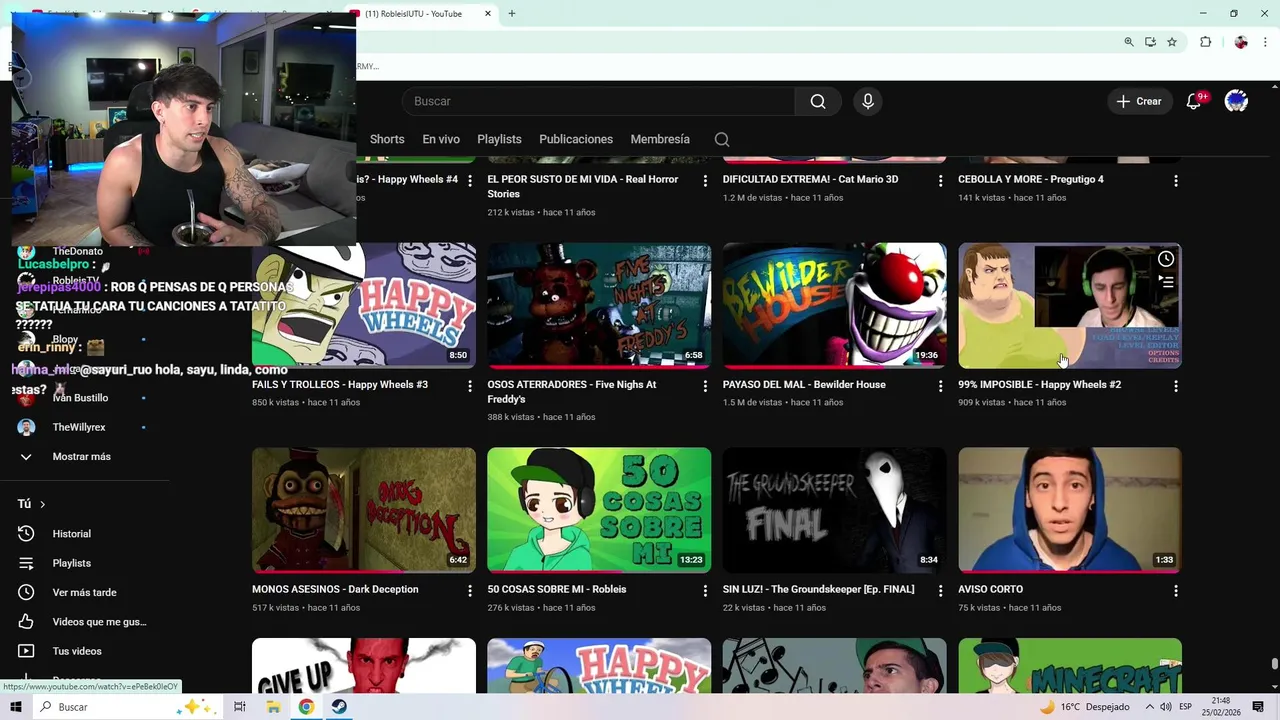Play FAILS Y TROLLEOS Happy Wheels #3 thumbnail
Viewport: 1280px width, 720px height.
click(x=364, y=306)
